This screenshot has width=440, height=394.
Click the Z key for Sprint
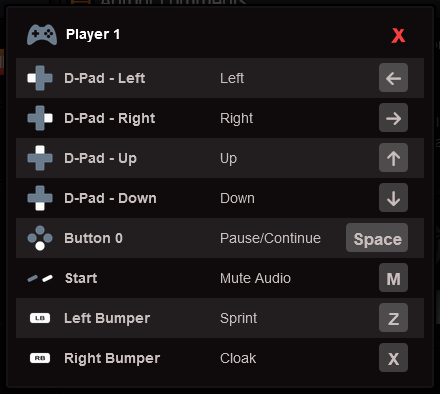pos(393,318)
